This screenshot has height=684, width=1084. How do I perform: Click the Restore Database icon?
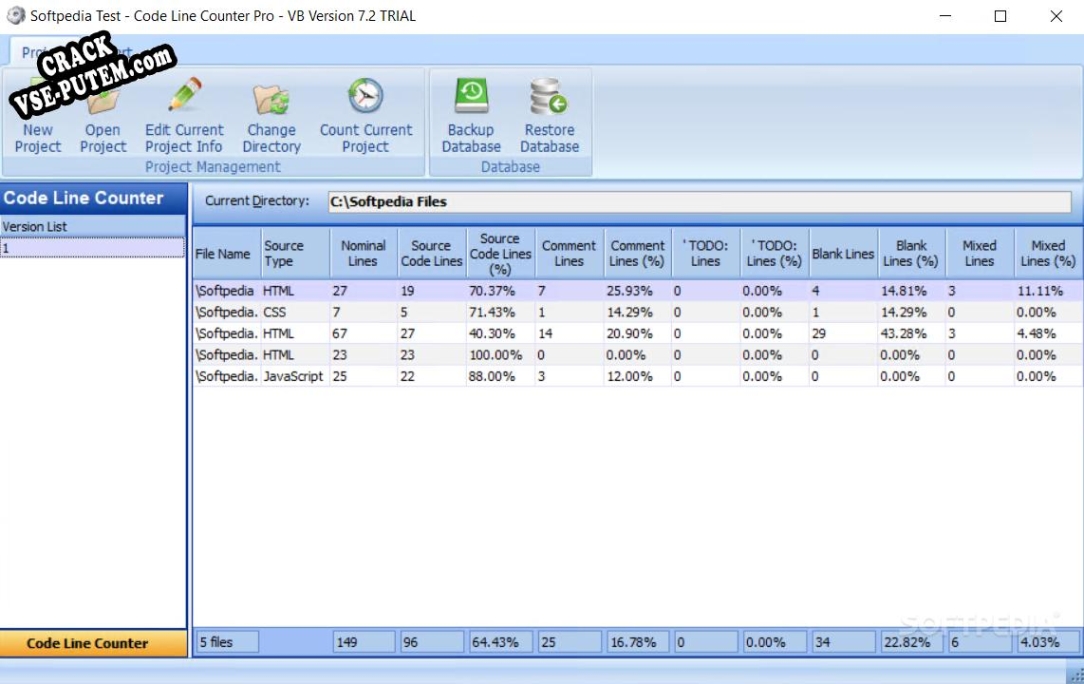(549, 96)
